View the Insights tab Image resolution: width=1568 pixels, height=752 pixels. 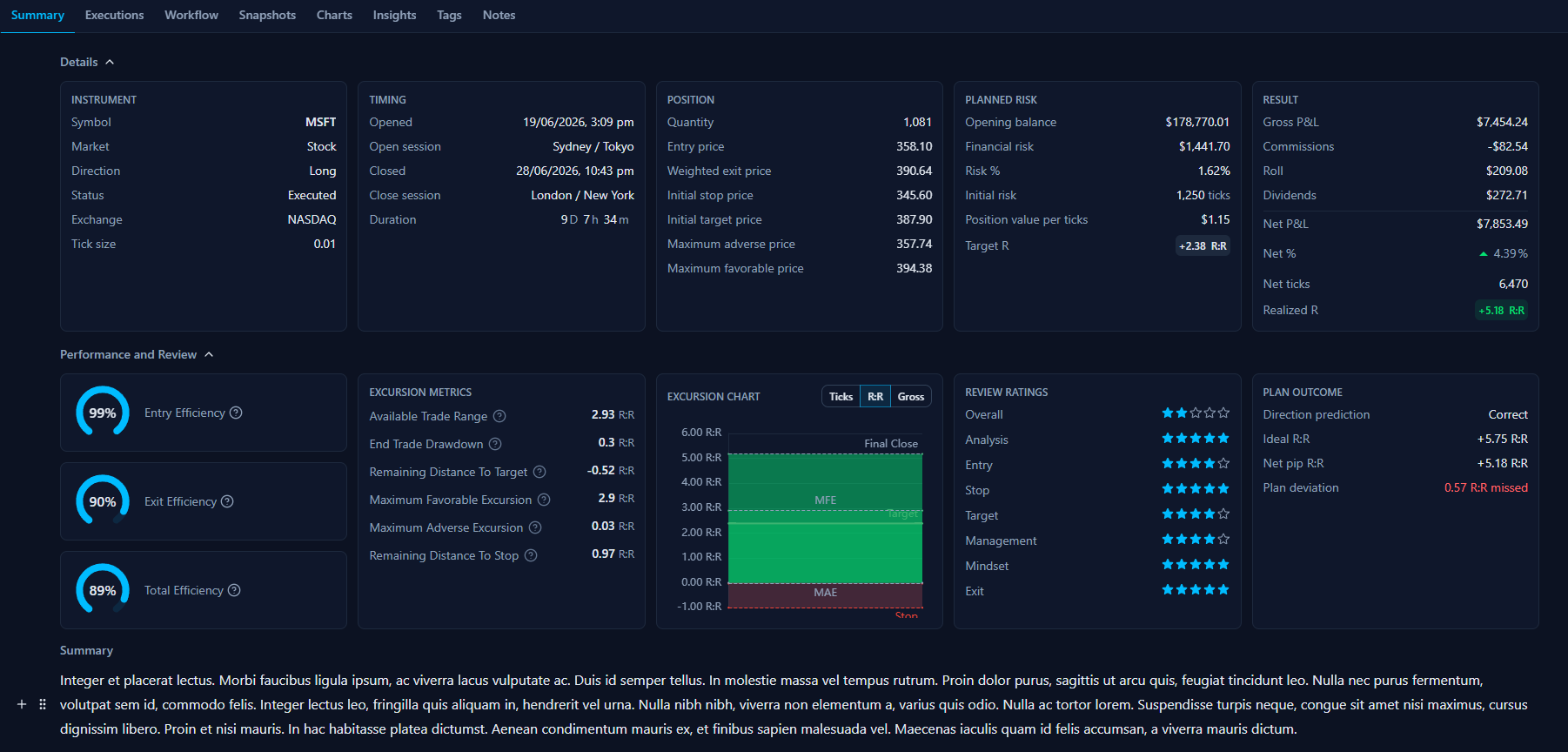[394, 16]
